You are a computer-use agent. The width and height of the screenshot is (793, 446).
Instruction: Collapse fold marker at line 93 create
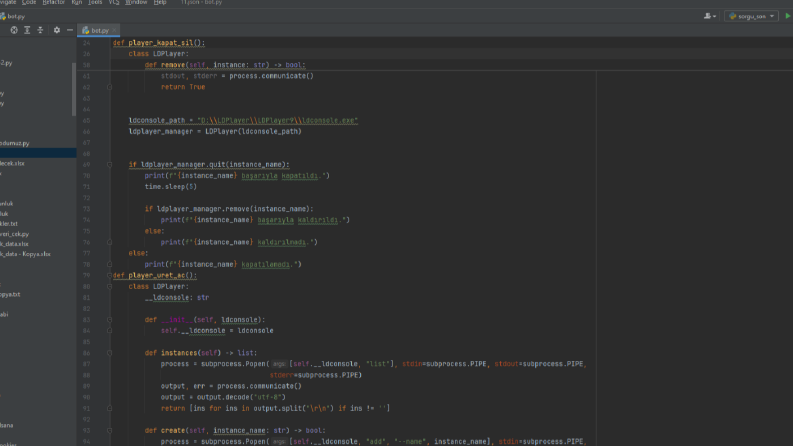(109, 431)
